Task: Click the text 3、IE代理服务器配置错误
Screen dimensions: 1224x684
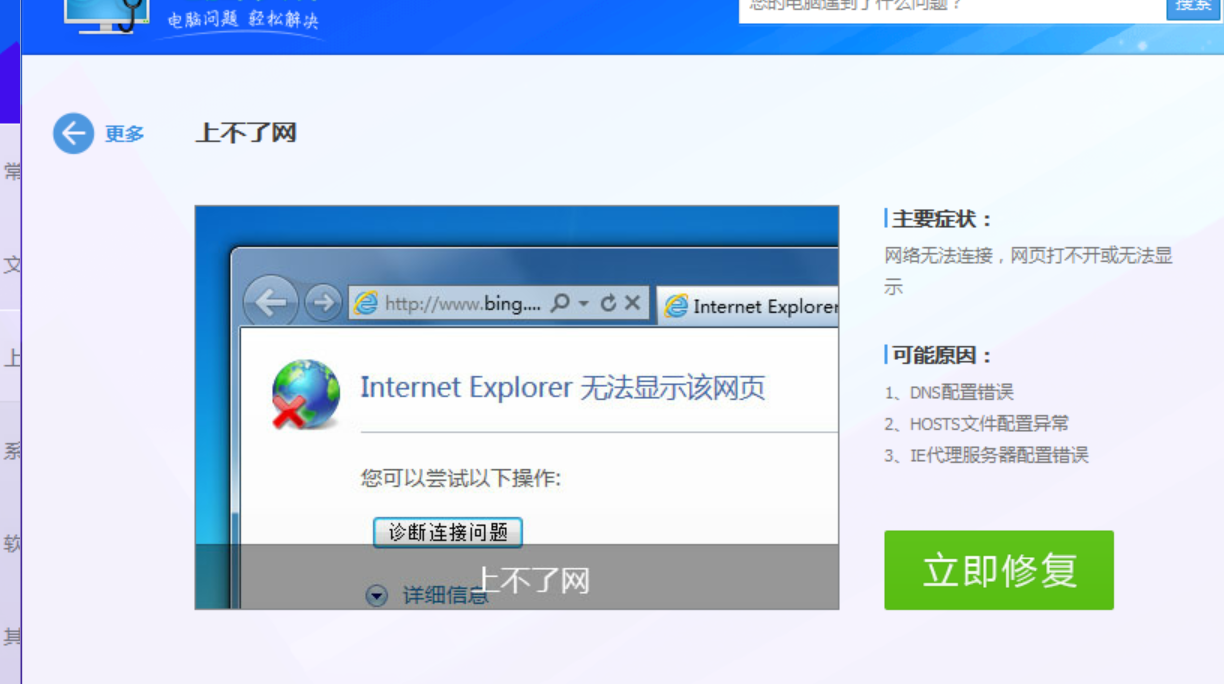Action: pos(986,455)
